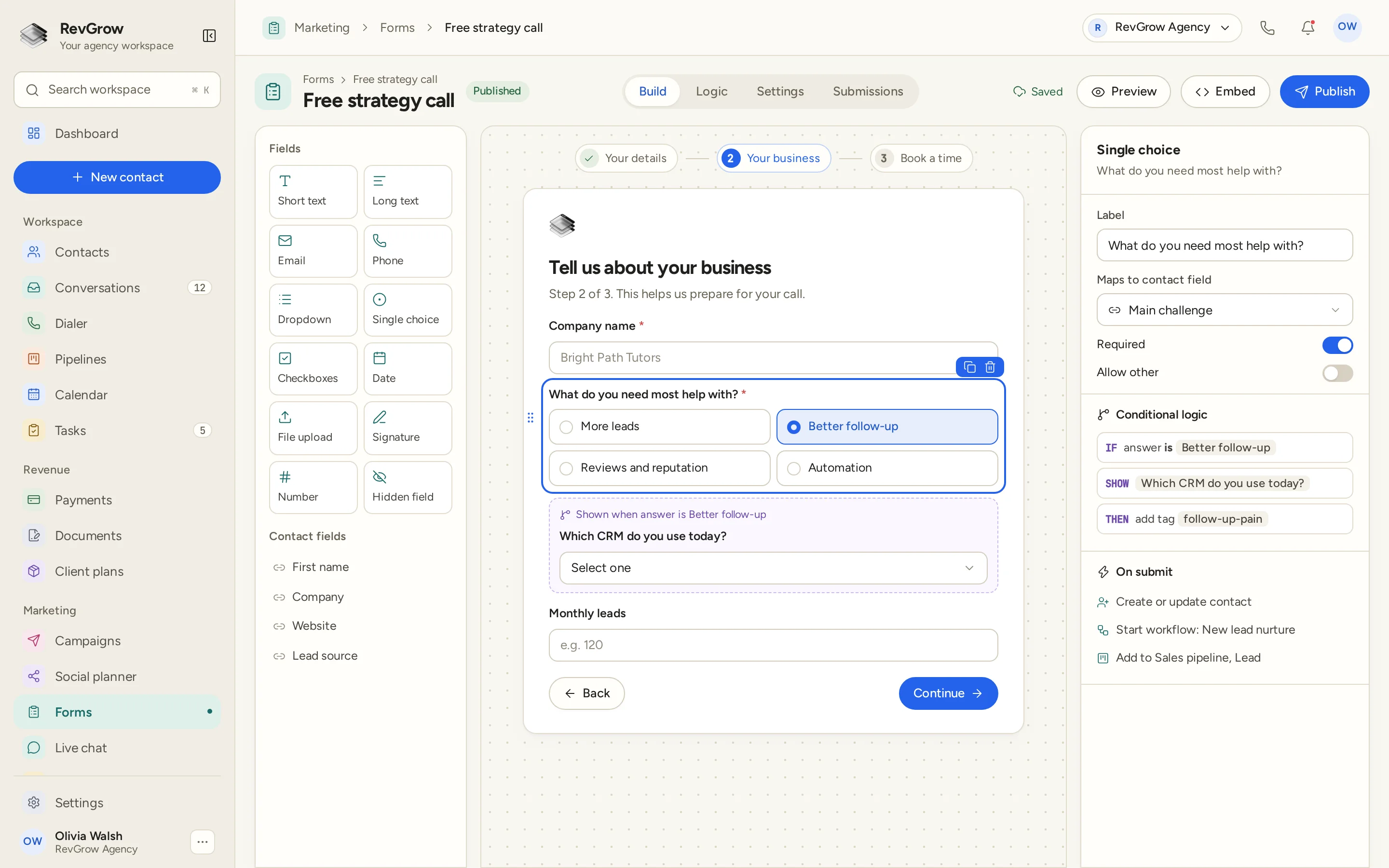Open the OW user avatar in header
Viewport: 1389px width, 868px height.
point(1347,27)
